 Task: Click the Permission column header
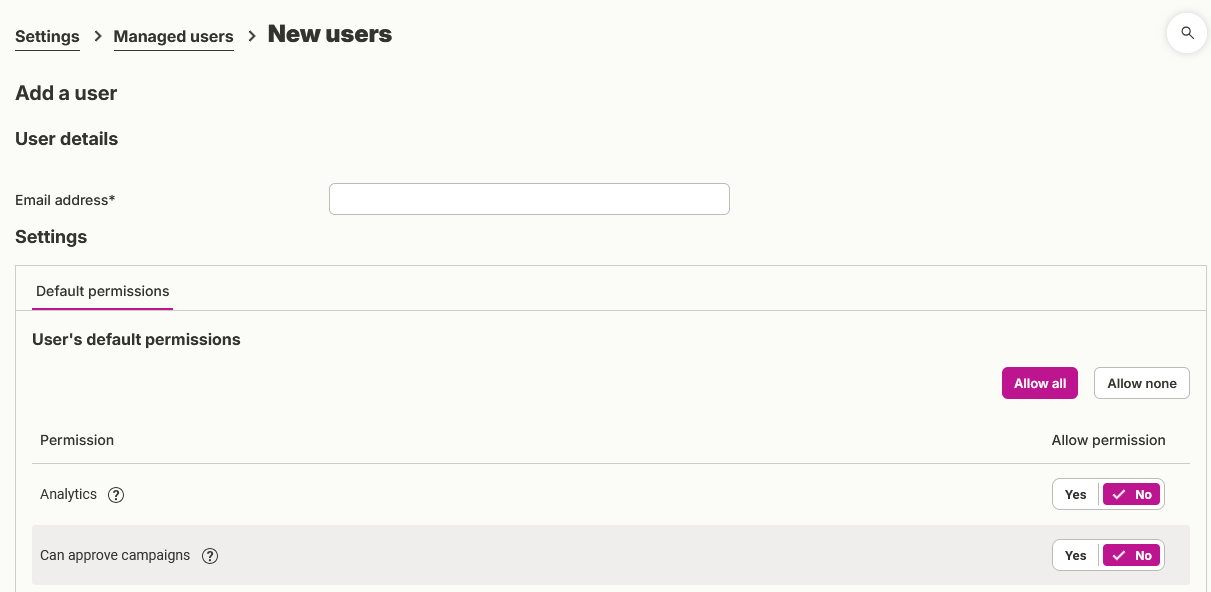click(x=77, y=440)
